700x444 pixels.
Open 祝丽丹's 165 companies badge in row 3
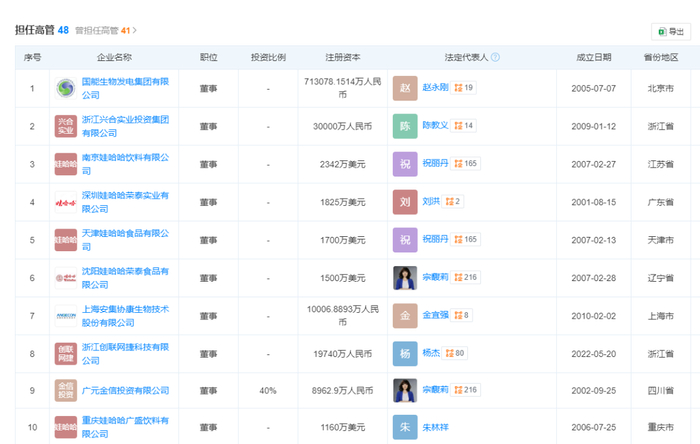coord(465,164)
